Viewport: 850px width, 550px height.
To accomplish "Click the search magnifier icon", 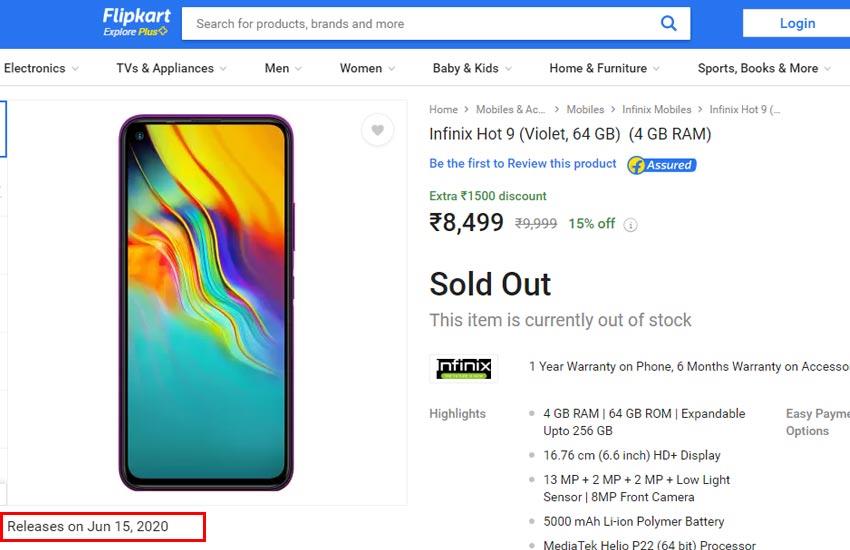I will 668,23.
